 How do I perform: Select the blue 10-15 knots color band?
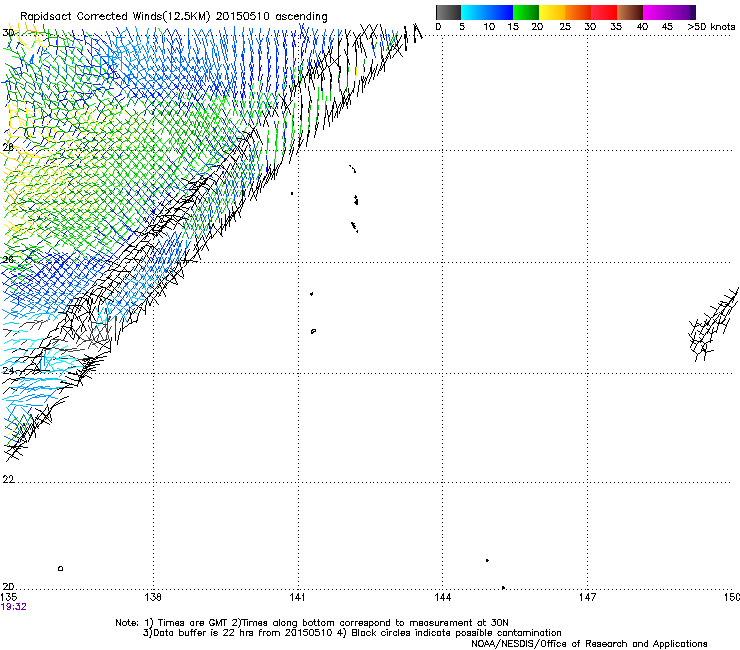pyautogui.click(x=500, y=12)
